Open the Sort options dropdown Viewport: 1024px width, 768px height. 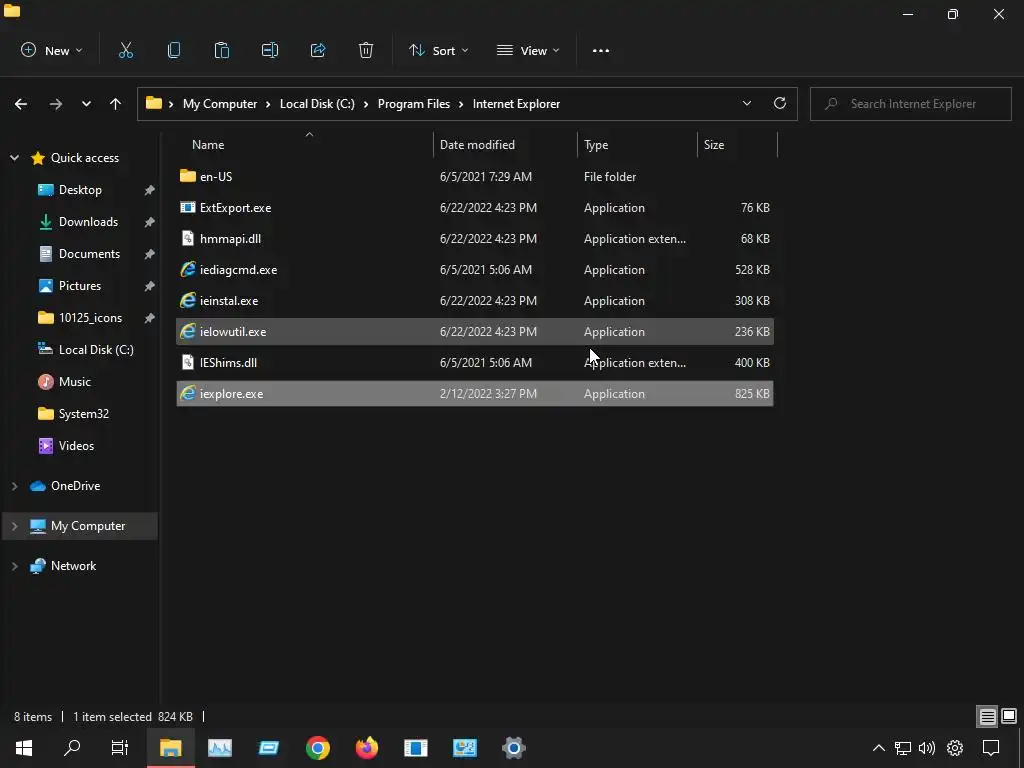tap(438, 50)
